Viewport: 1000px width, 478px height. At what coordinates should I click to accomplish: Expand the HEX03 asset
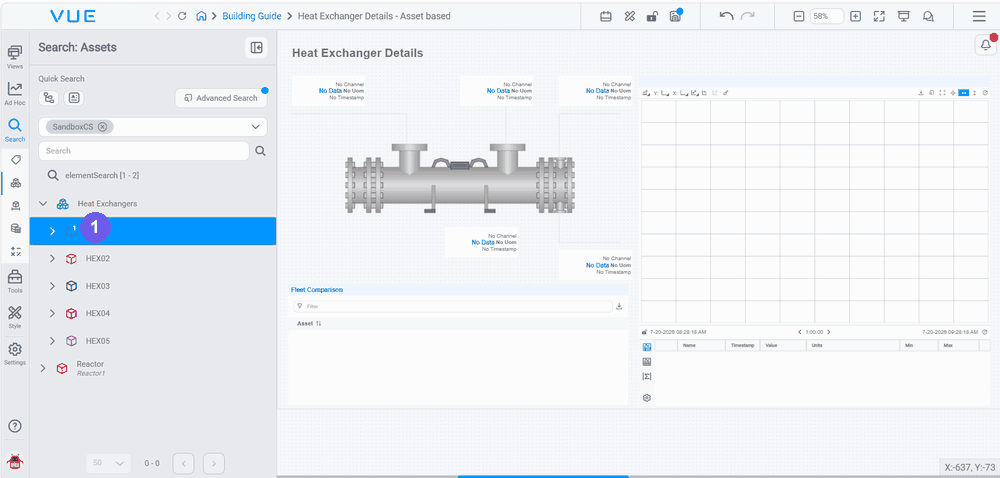[x=52, y=286]
